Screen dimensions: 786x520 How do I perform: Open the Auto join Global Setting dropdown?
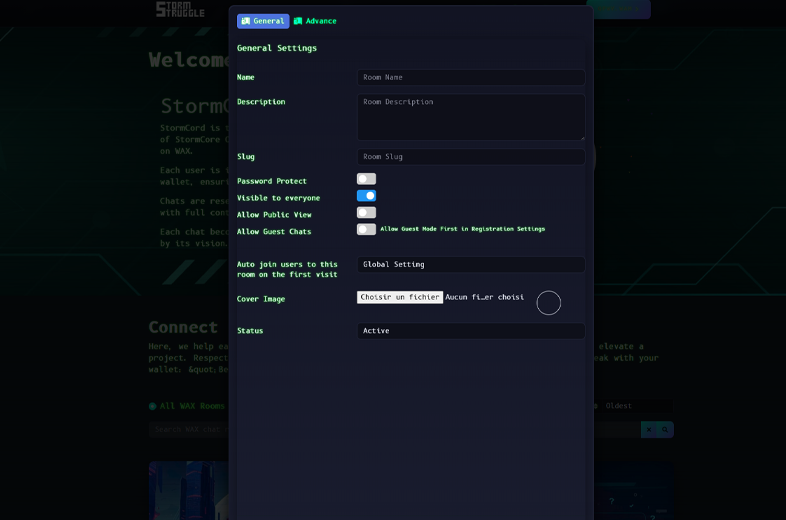pos(471,265)
